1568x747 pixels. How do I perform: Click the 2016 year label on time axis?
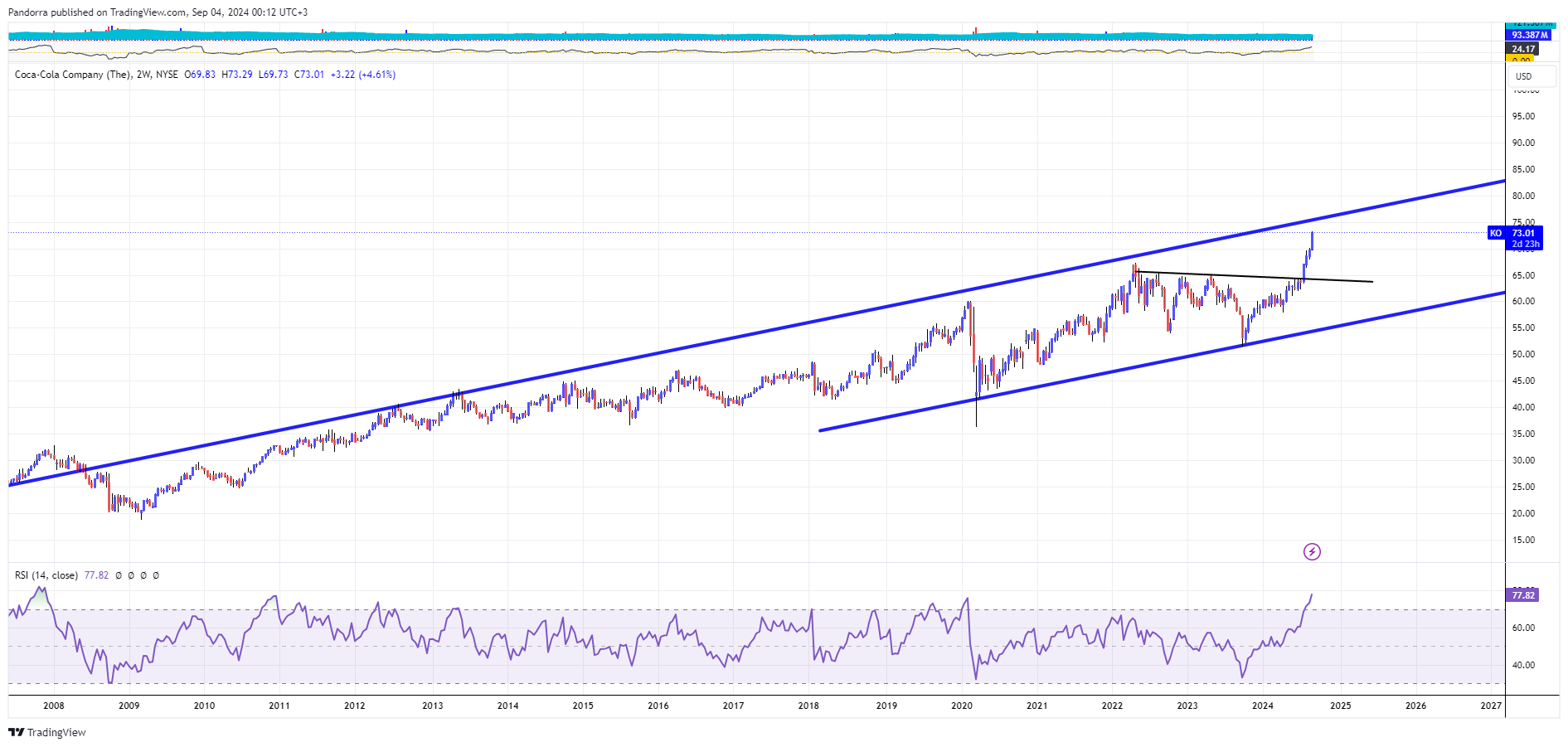(x=658, y=706)
